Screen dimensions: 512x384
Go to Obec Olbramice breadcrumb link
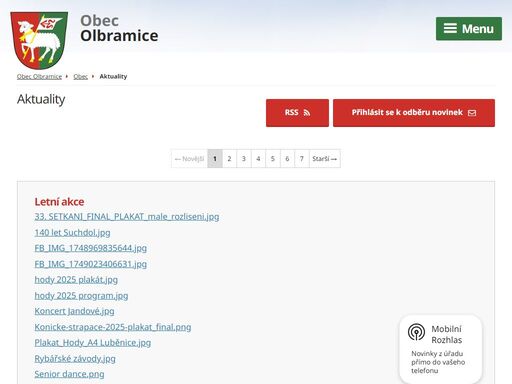pos(39,76)
